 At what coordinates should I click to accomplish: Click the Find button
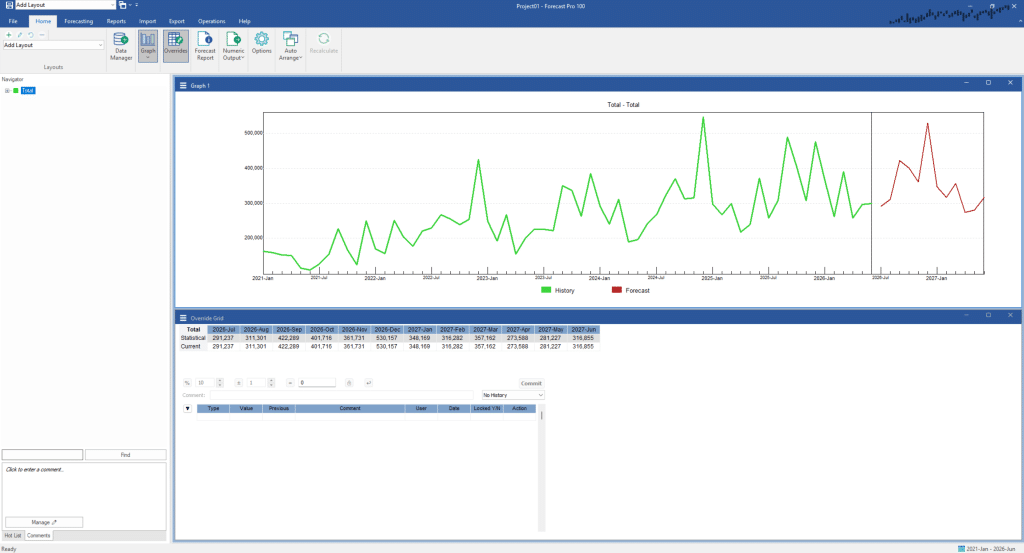(x=125, y=455)
